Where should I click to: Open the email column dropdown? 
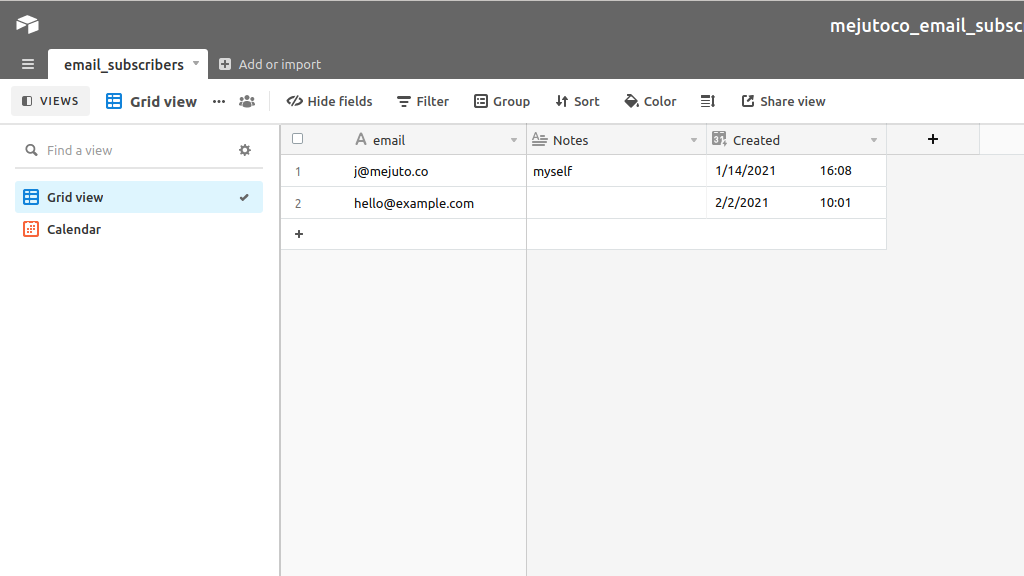[x=514, y=139]
